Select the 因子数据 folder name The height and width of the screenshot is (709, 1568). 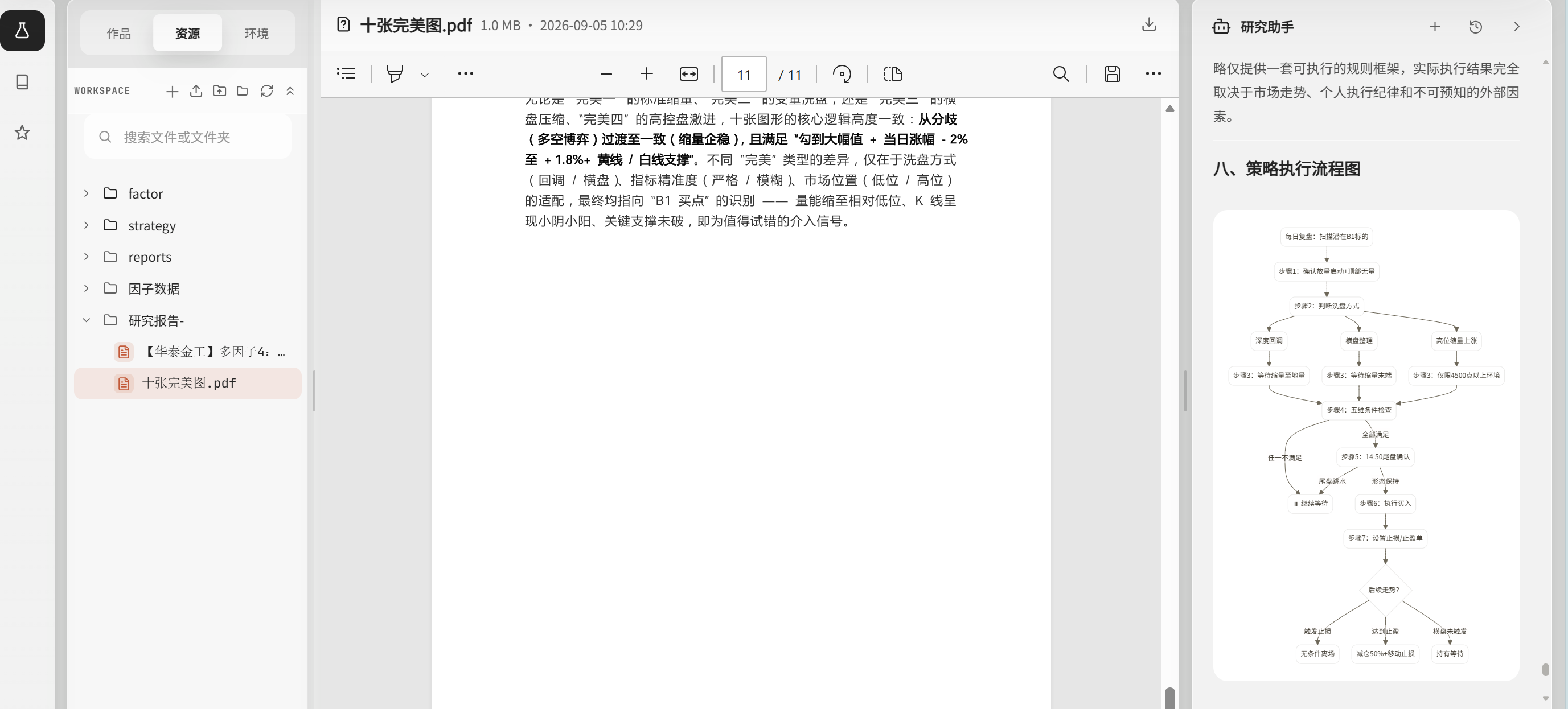pos(153,288)
